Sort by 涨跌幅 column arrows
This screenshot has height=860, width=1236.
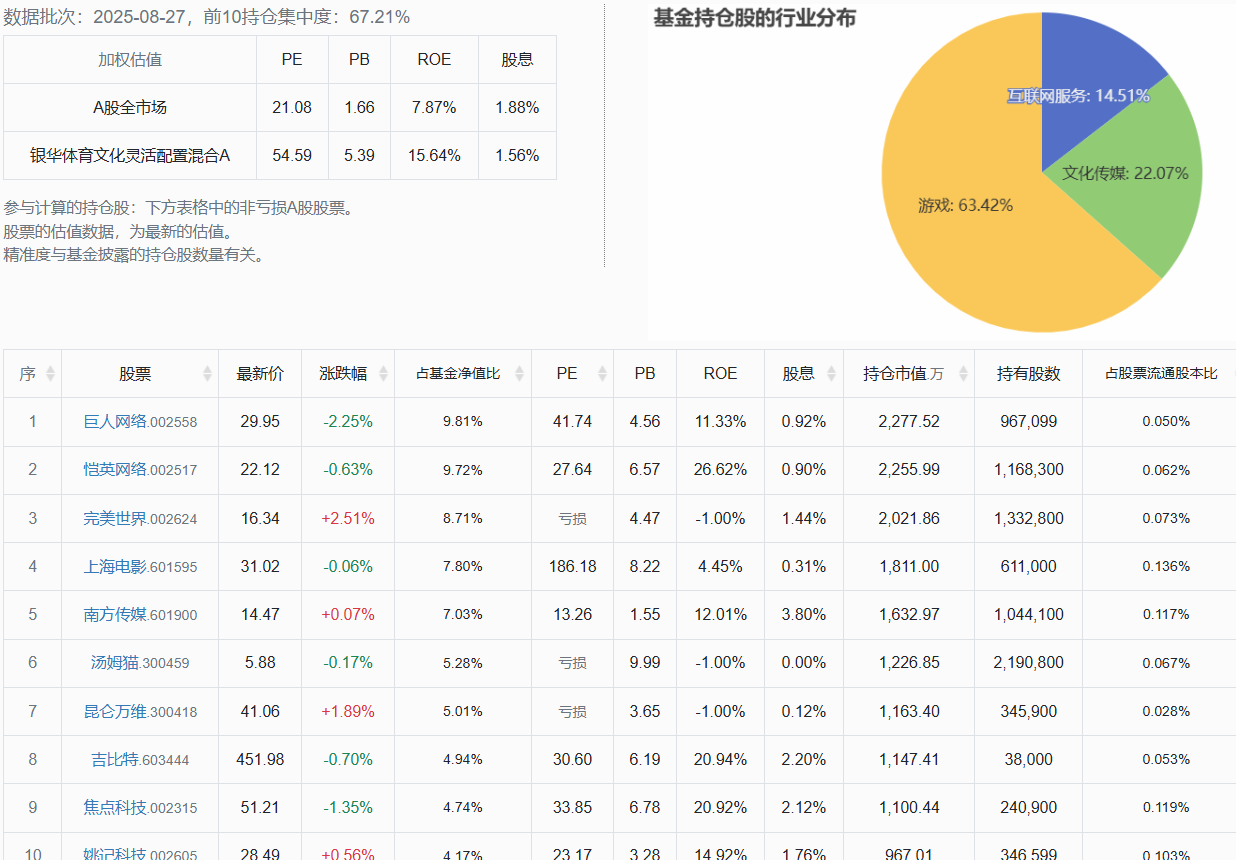tap(383, 374)
